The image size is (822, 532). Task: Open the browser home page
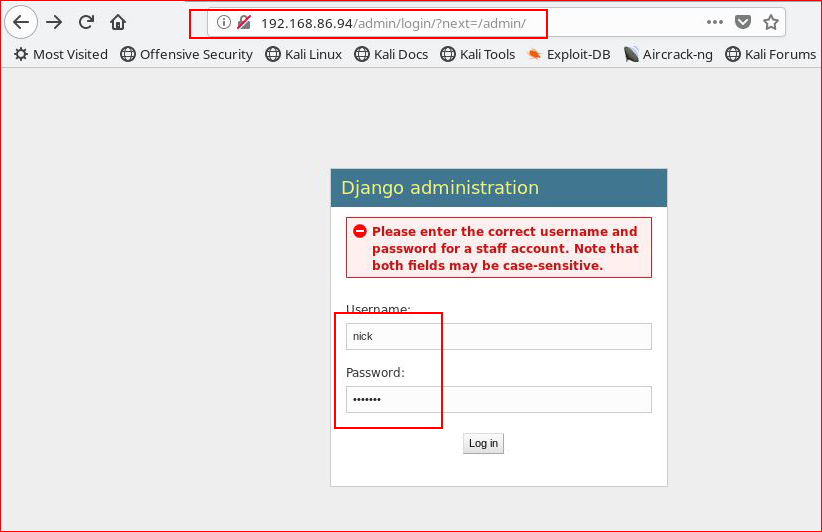click(x=118, y=23)
